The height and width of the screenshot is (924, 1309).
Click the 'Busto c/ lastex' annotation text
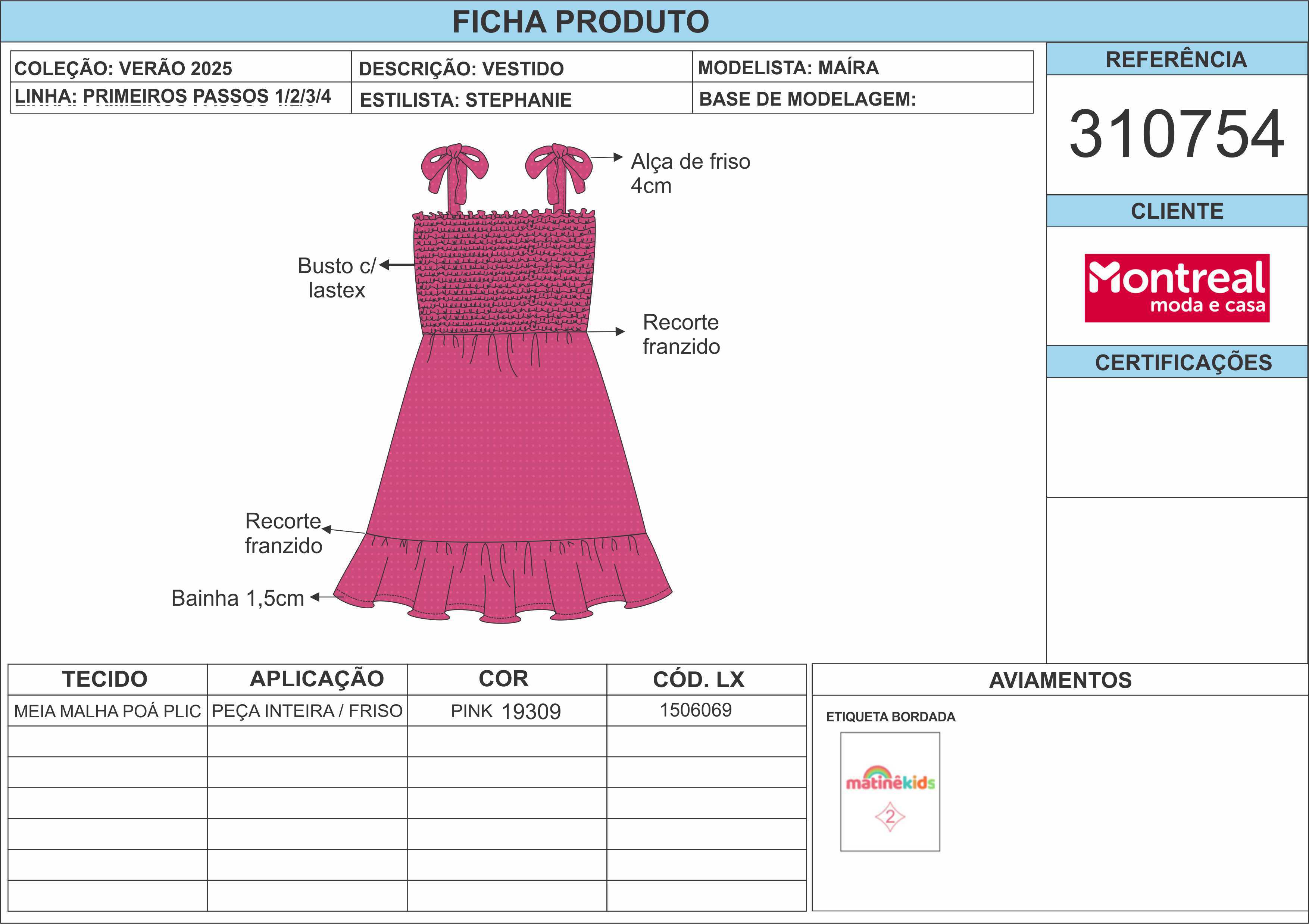coord(336,278)
